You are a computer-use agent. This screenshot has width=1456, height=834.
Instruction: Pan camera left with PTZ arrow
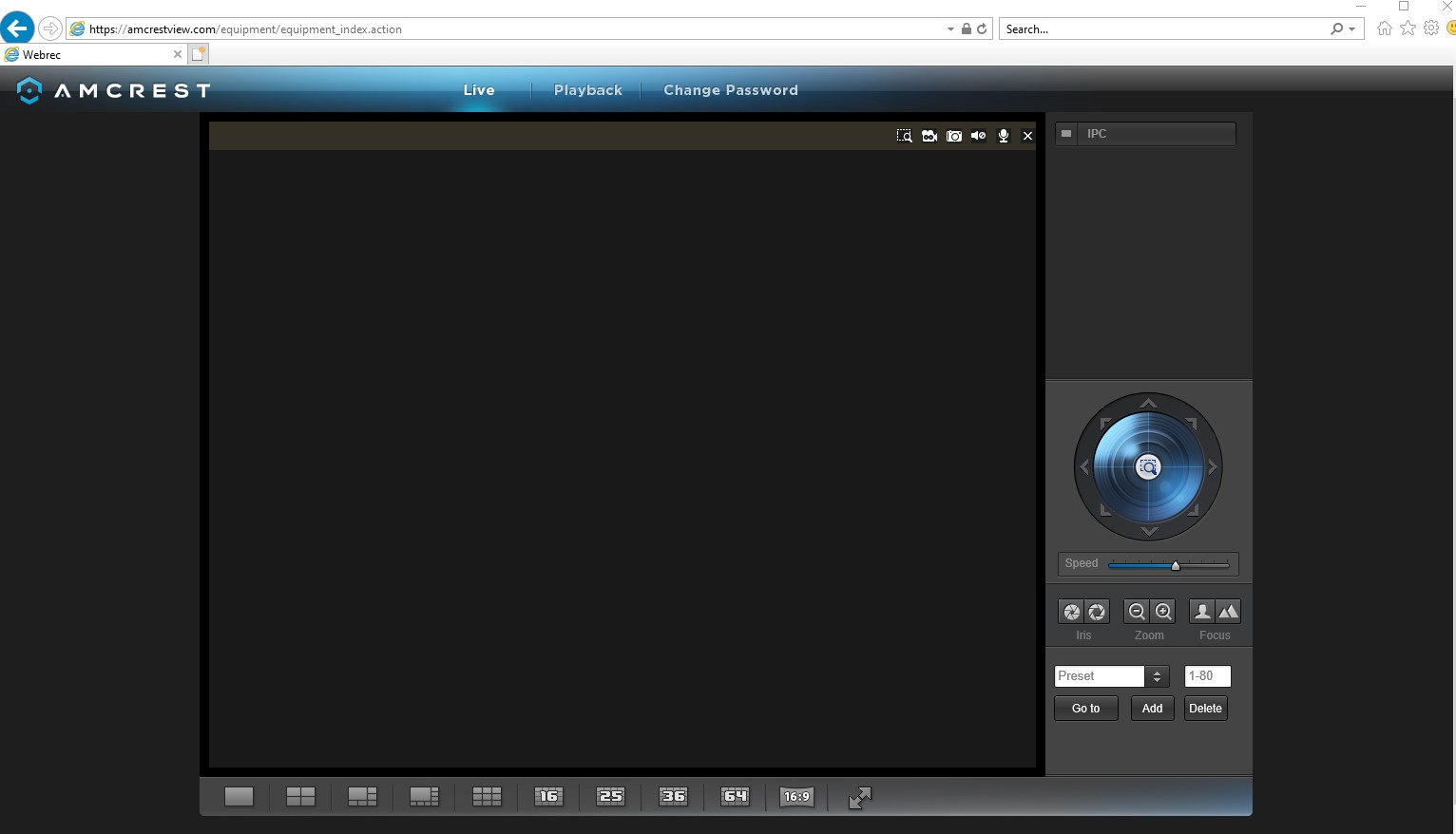point(1084,467)
